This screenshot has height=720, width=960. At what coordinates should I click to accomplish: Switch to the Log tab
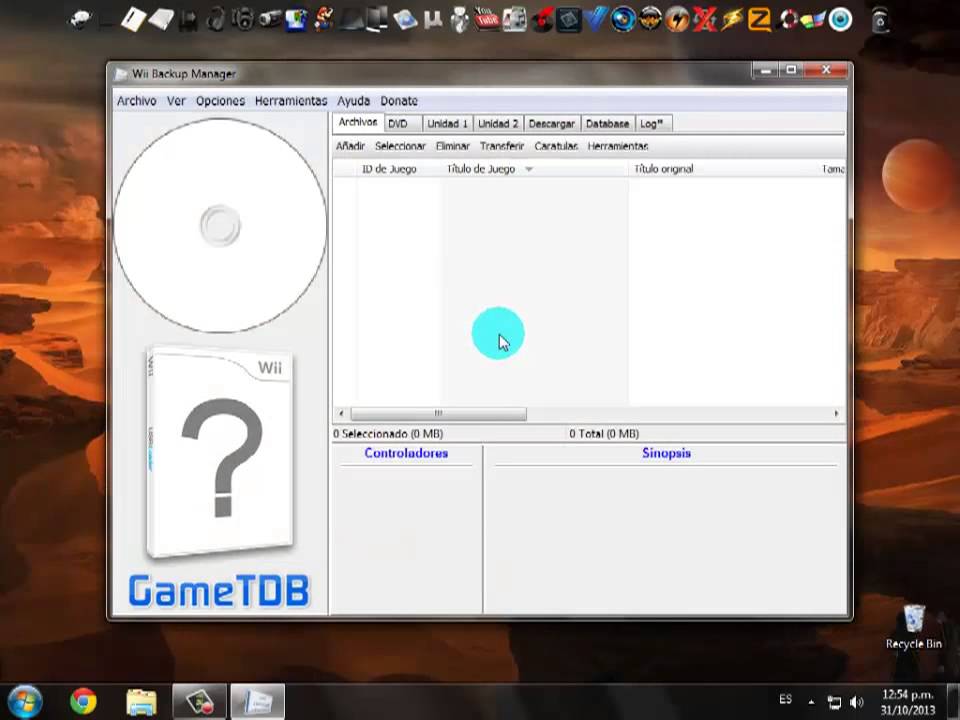pyautogui.click(x=653, y=124)
